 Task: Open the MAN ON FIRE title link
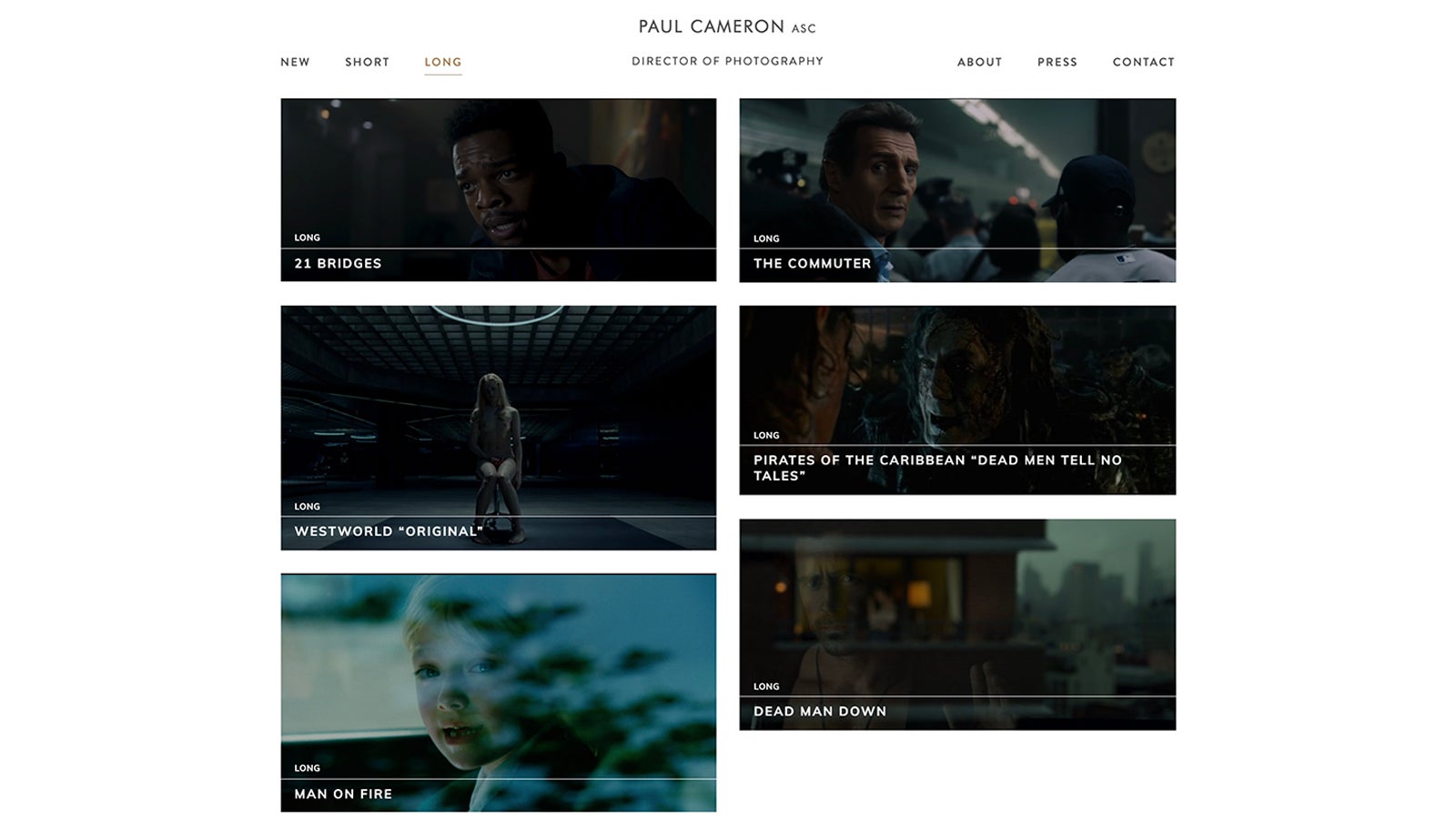pyautogui.click(x=342, y=794)
